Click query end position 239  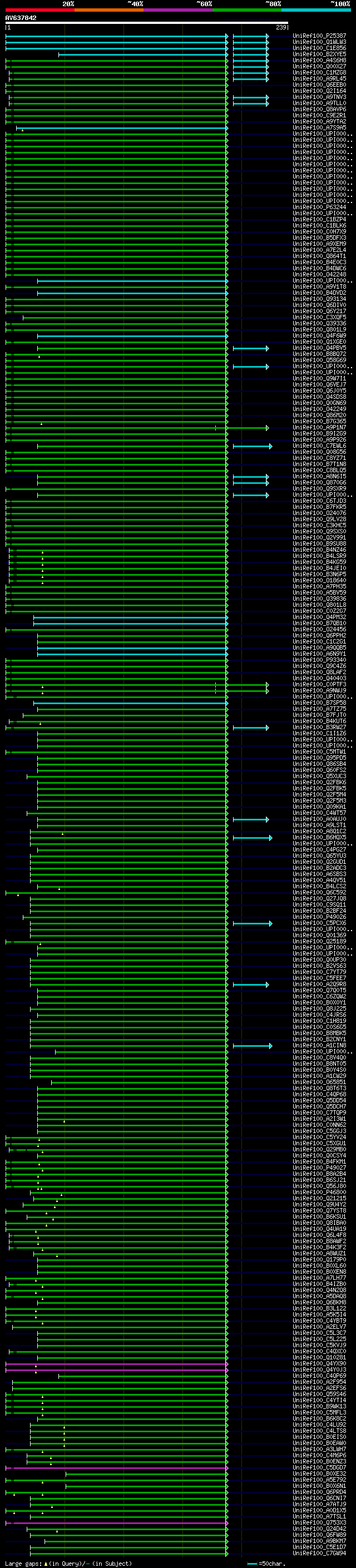pos(281,27)
